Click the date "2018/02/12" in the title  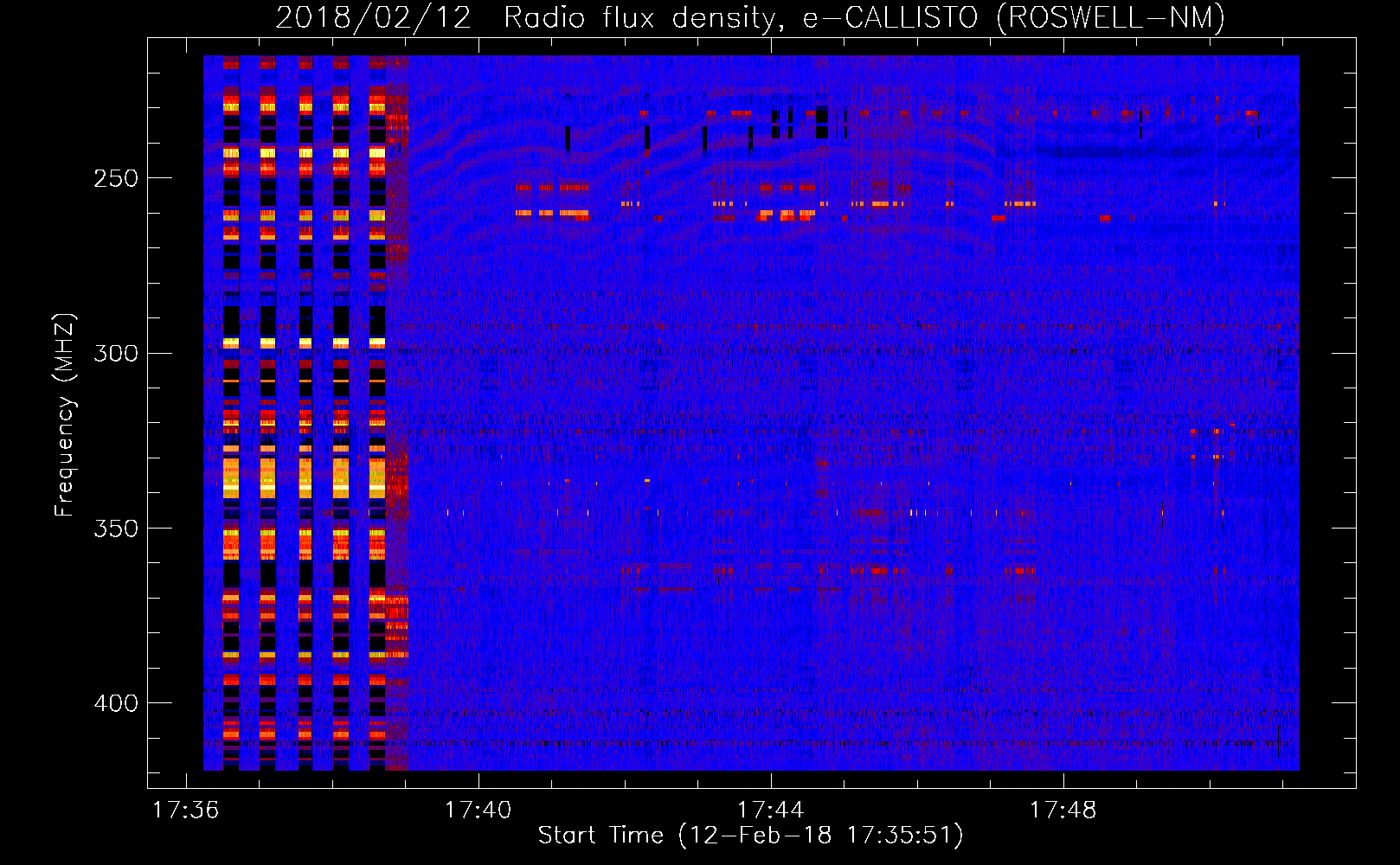click(374, 18)
